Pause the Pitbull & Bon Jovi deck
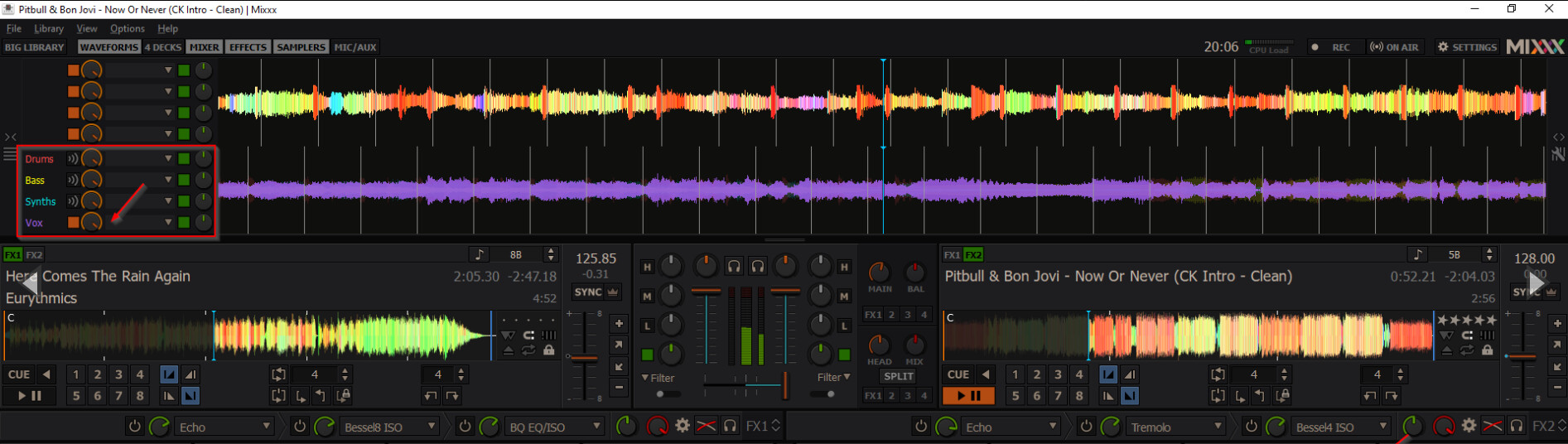Viewport: 1568px width, 444px height. [967, 396]
